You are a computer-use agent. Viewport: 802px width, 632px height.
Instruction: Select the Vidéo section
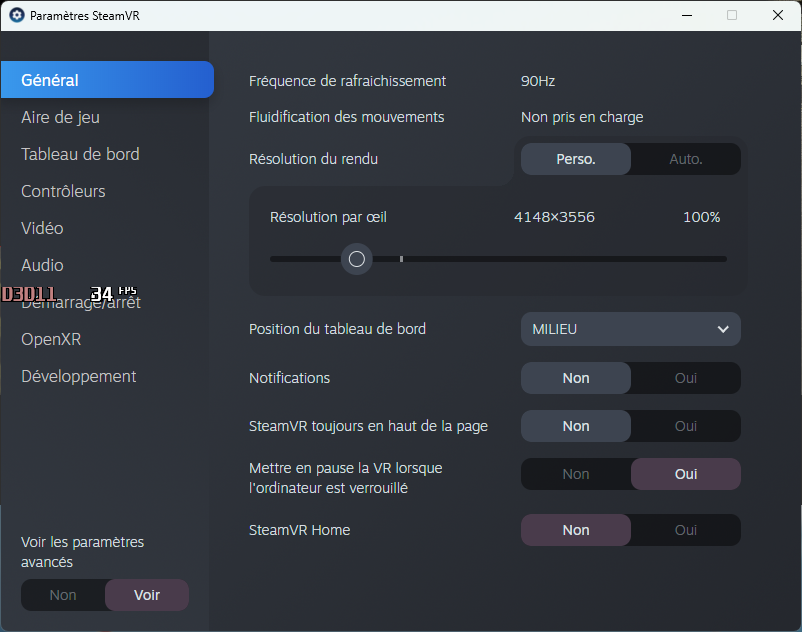pyautogui.click(x=42, y=228)
